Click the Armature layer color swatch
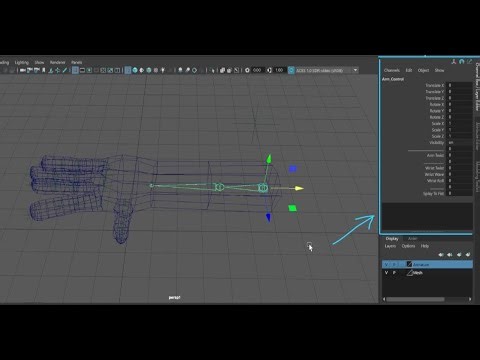 (x=409, y=264)
